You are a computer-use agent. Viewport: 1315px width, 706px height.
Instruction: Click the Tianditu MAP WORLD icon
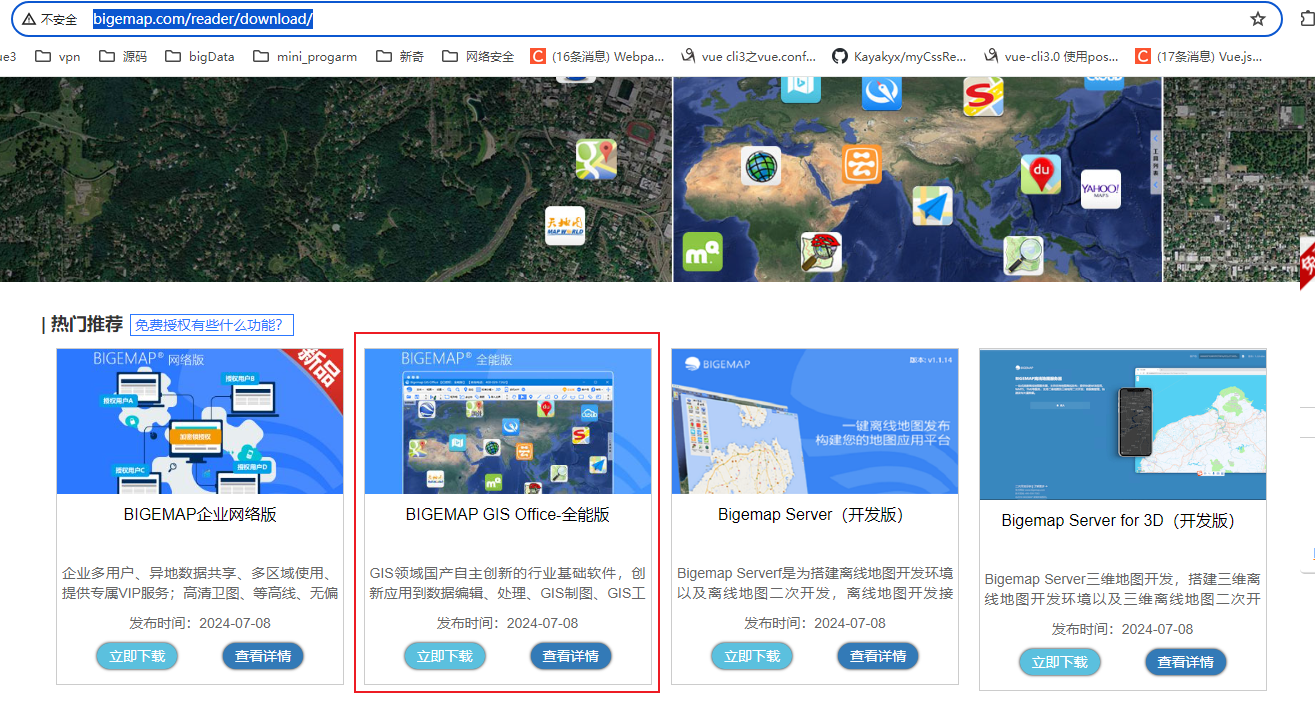[565, 227]
